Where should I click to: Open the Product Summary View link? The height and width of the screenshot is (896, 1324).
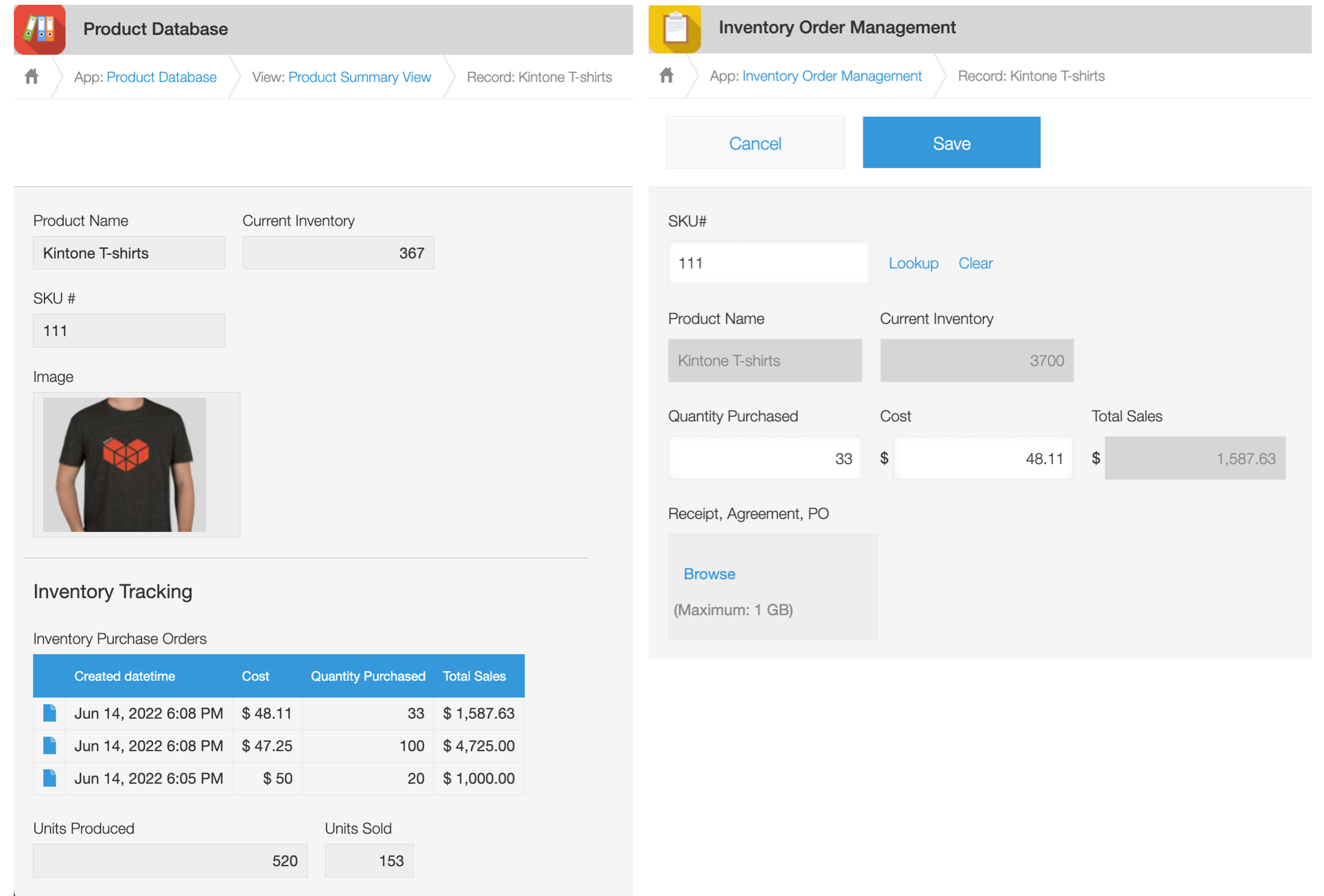click(x=360, y=77)
